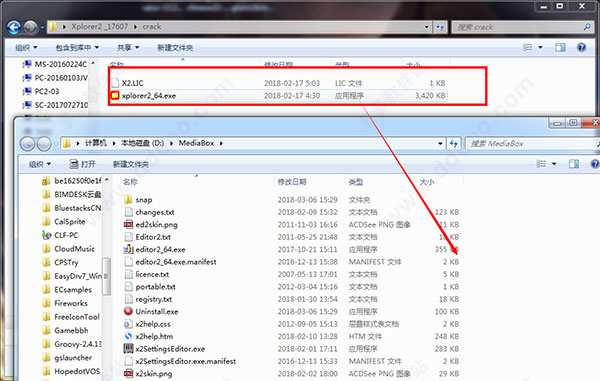Click the refresh button in the MediaBox window address bar
Viewport: 600px width, 381px height.
453,143
